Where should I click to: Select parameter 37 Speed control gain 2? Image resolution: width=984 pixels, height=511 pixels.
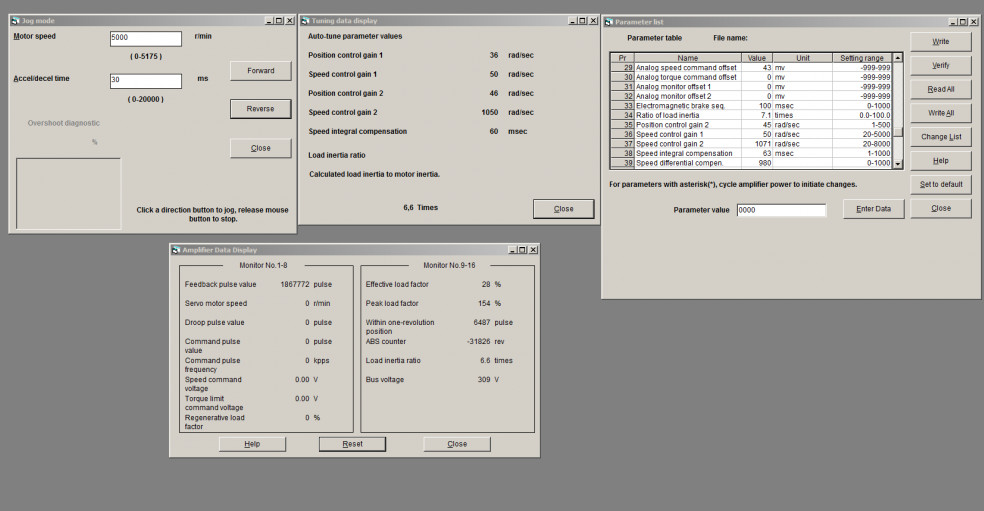click(751, 144)
